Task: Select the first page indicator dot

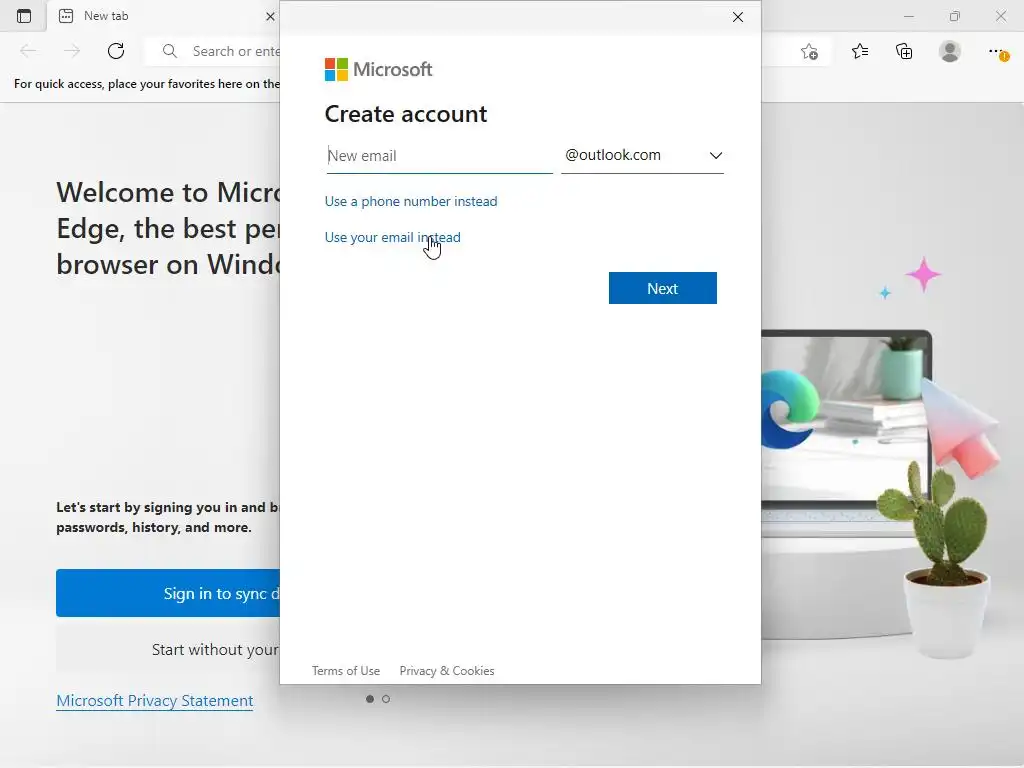Action: pyautogui.click(x=370, y=699)
